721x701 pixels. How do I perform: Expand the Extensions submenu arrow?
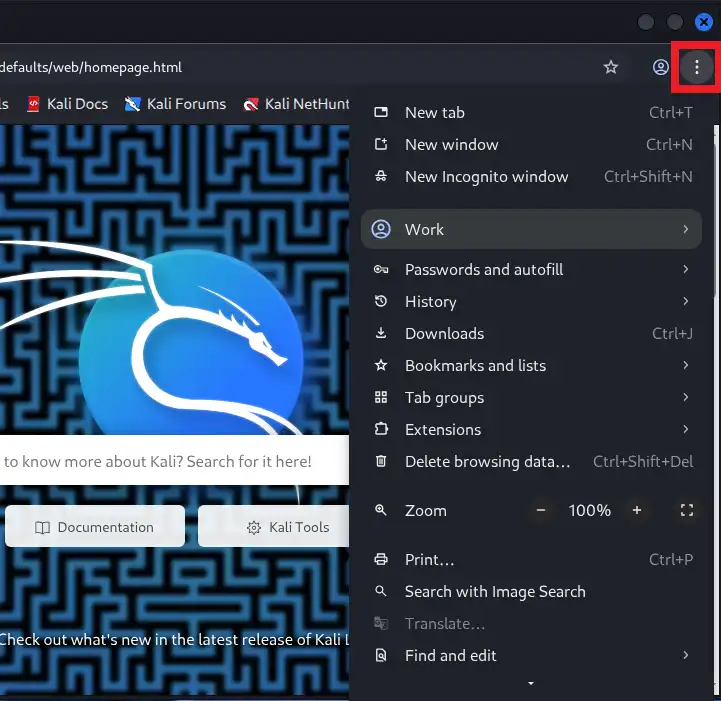[686, 429]
